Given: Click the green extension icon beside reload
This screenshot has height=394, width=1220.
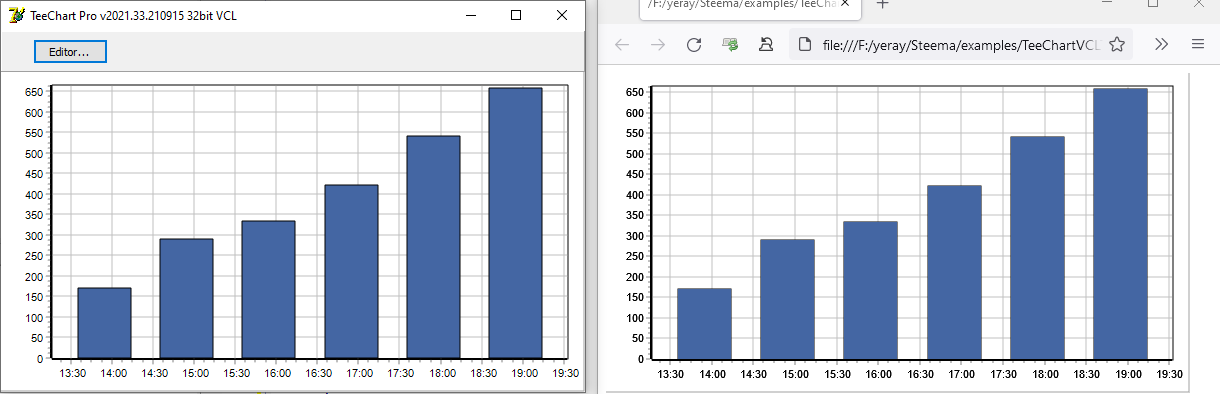Looking at the screenshot, I should 730,44.
